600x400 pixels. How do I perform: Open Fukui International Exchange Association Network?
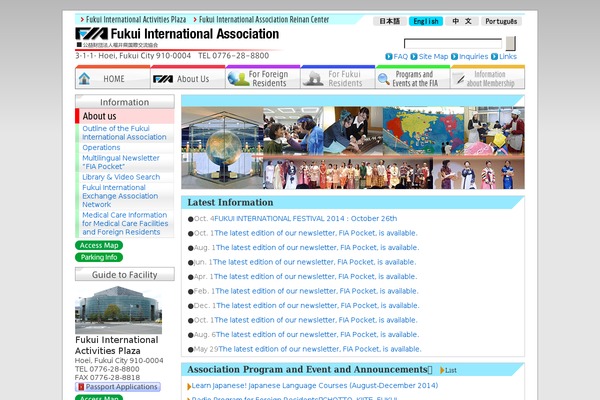120,196
